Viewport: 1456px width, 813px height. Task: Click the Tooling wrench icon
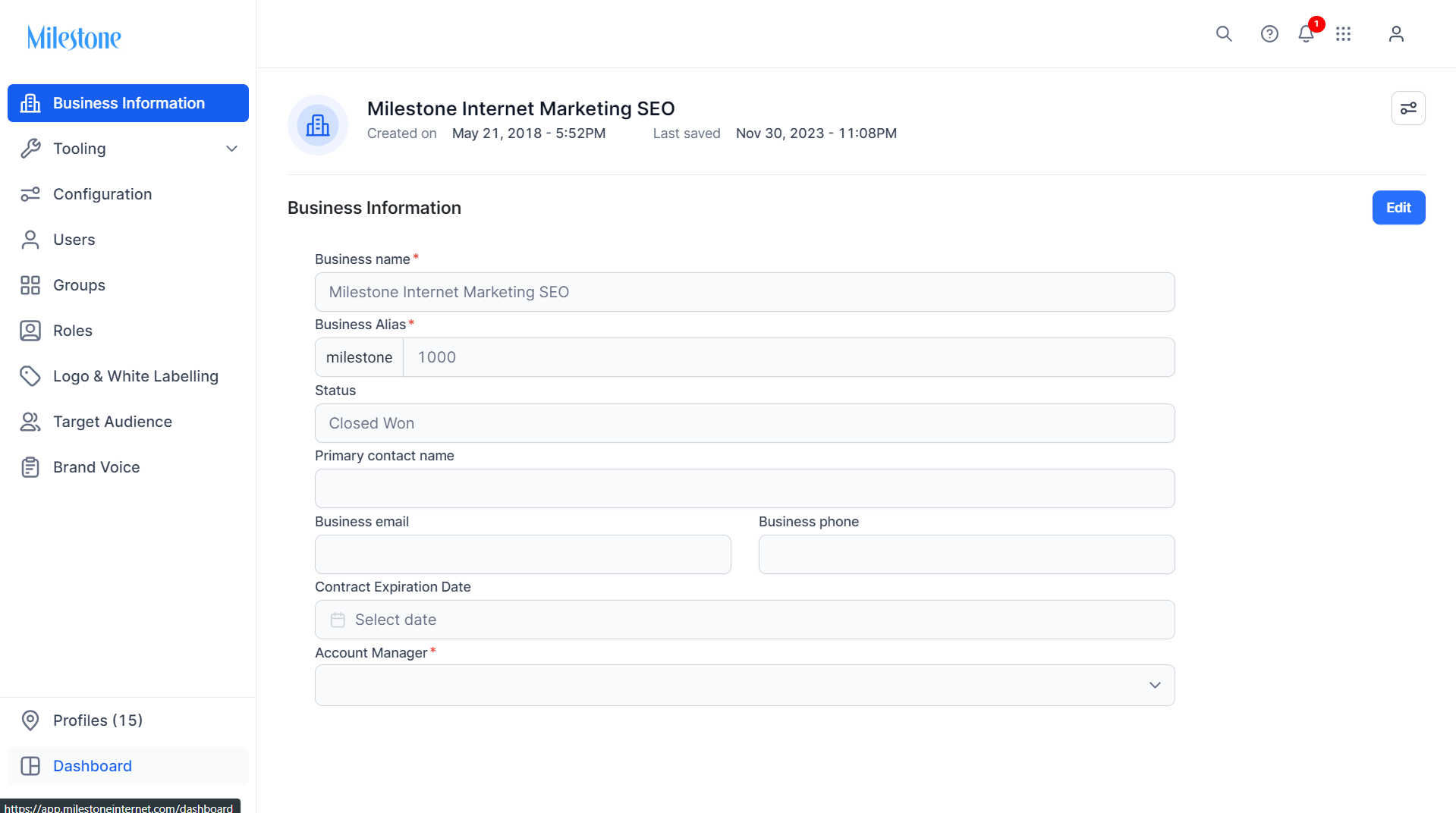30,149
